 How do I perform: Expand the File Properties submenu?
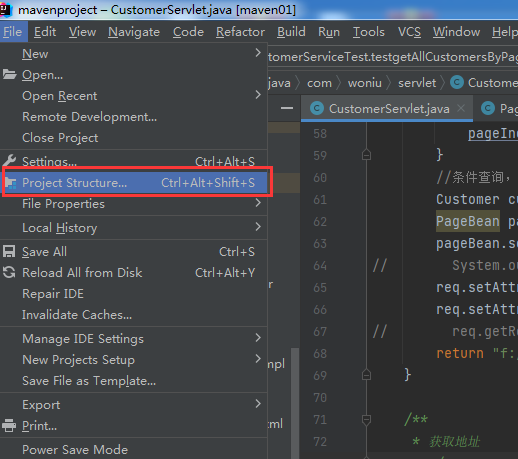pos(134,203)
